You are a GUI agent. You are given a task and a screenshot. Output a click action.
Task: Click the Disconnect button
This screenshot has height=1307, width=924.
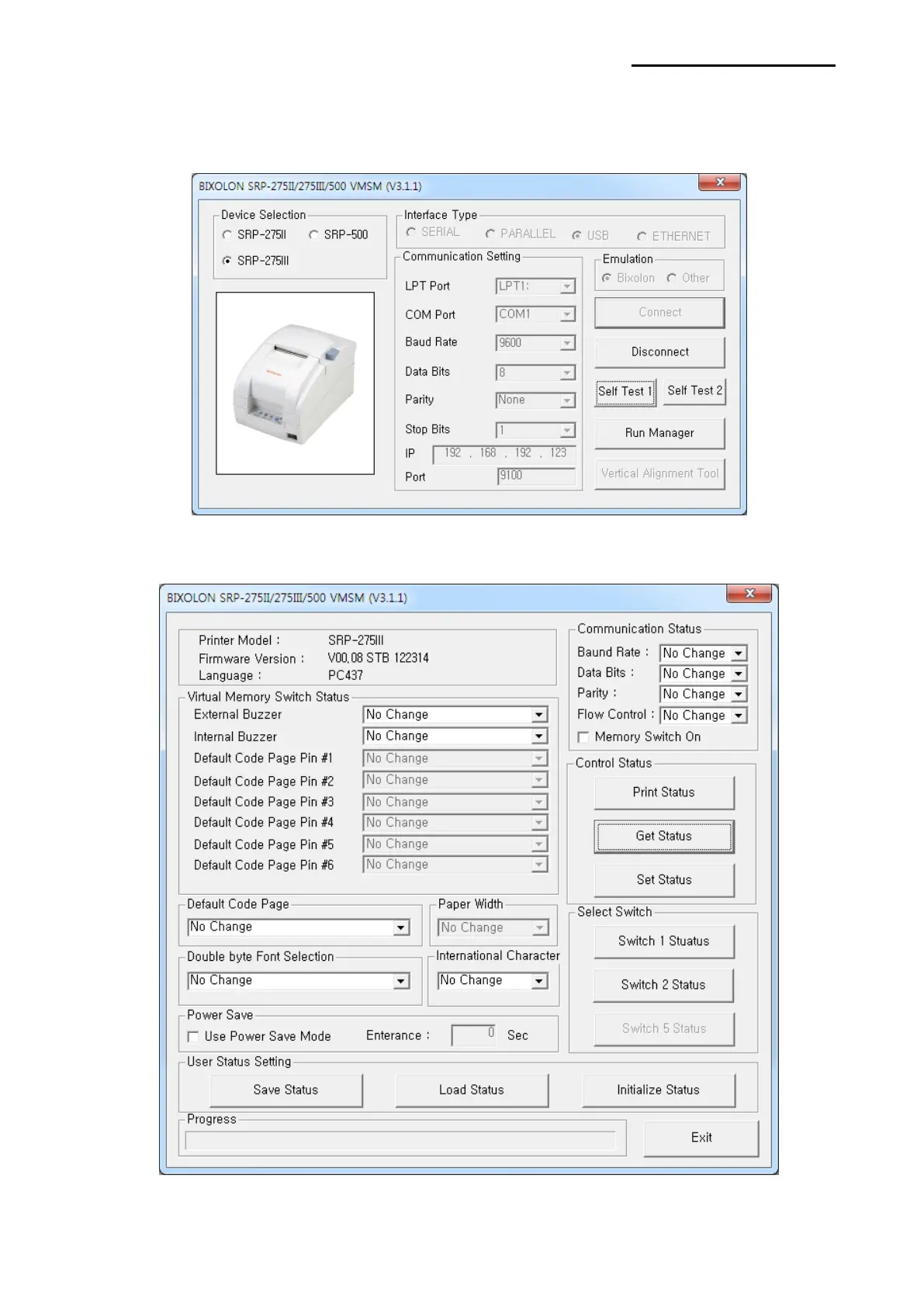coord(659,352)
